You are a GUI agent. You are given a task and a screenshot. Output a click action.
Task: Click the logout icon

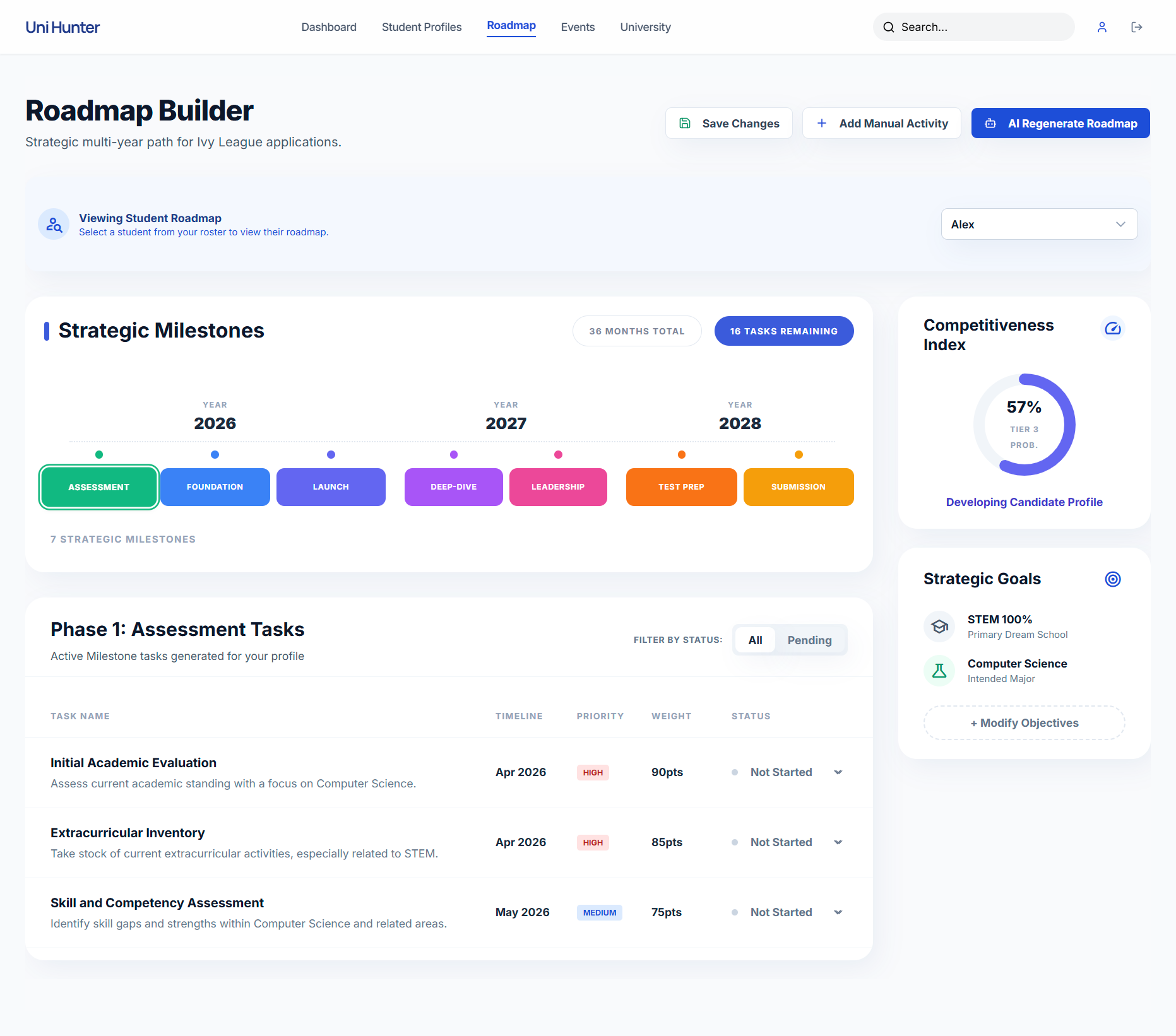1136,27
